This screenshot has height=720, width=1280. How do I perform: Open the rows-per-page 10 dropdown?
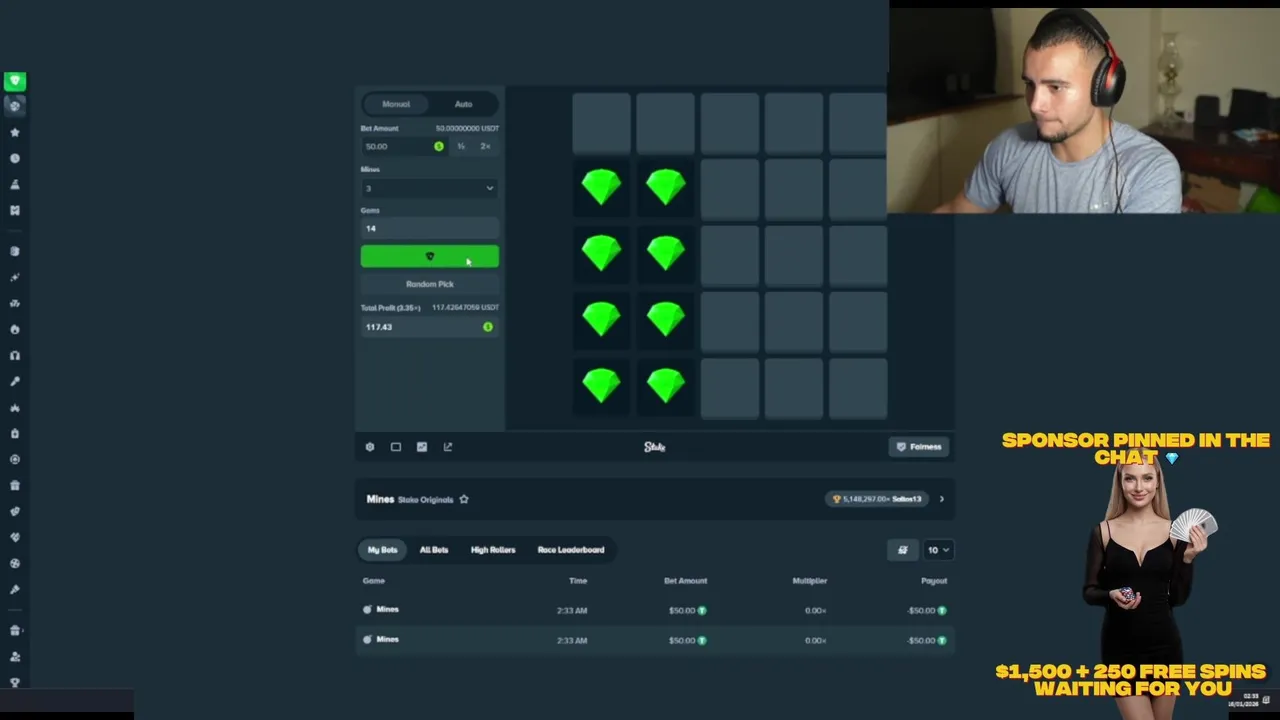click(x=938, y=550)
